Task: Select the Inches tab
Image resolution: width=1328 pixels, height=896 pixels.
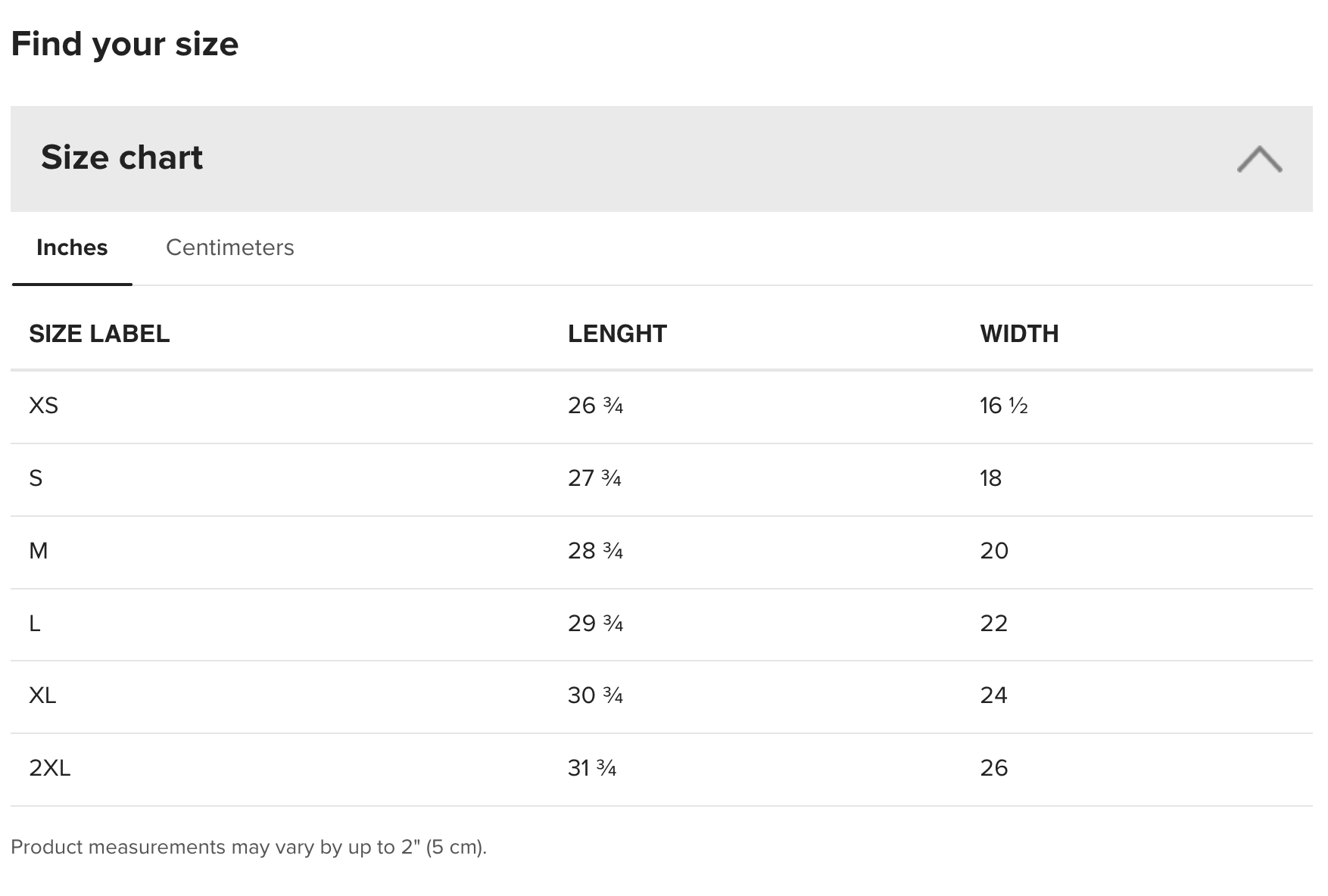Action: click(x=72, y=247)
